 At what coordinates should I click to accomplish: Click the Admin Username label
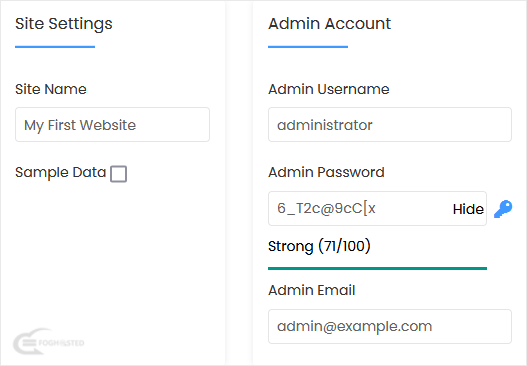(x=329, y=89)
